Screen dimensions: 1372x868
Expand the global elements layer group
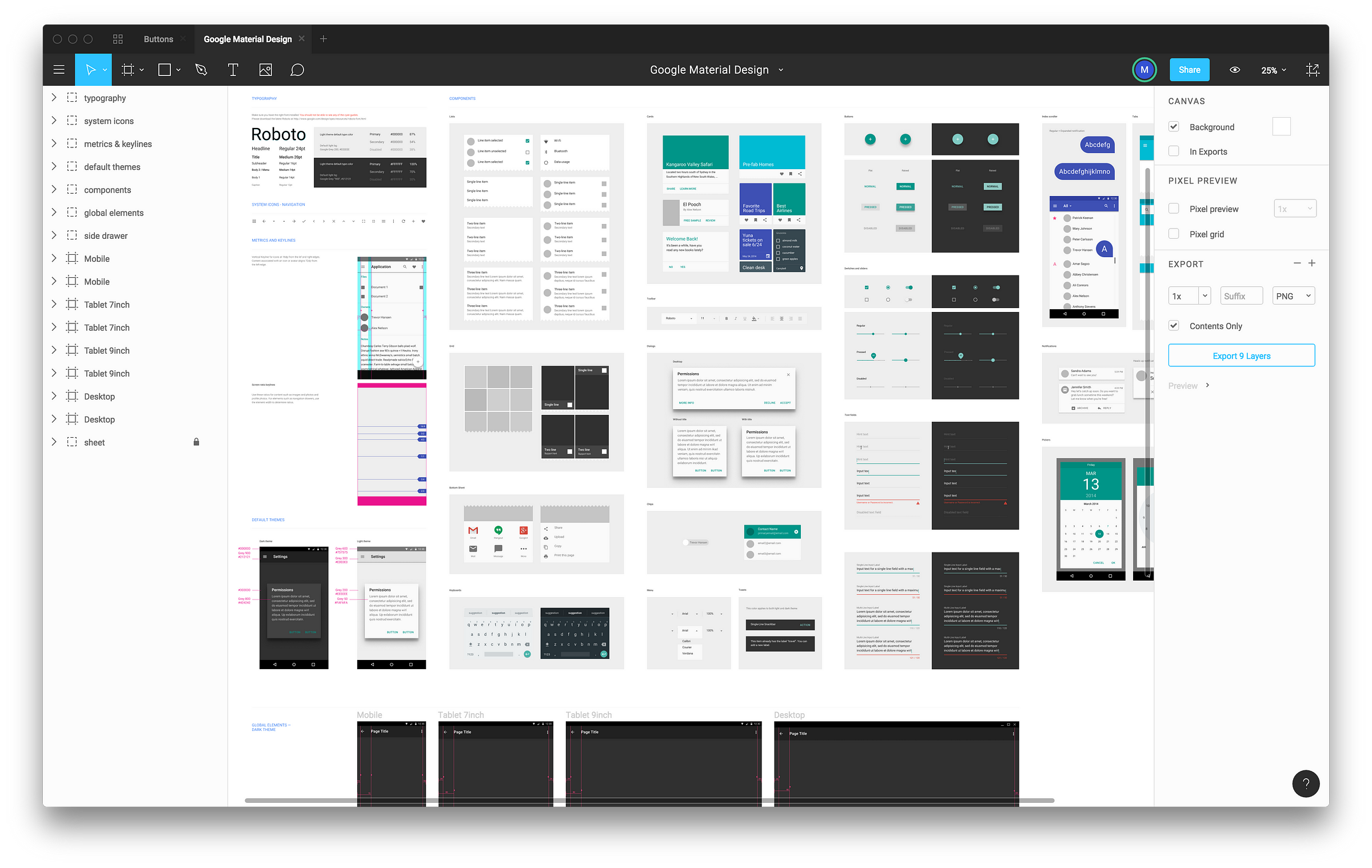pos(55,212)
